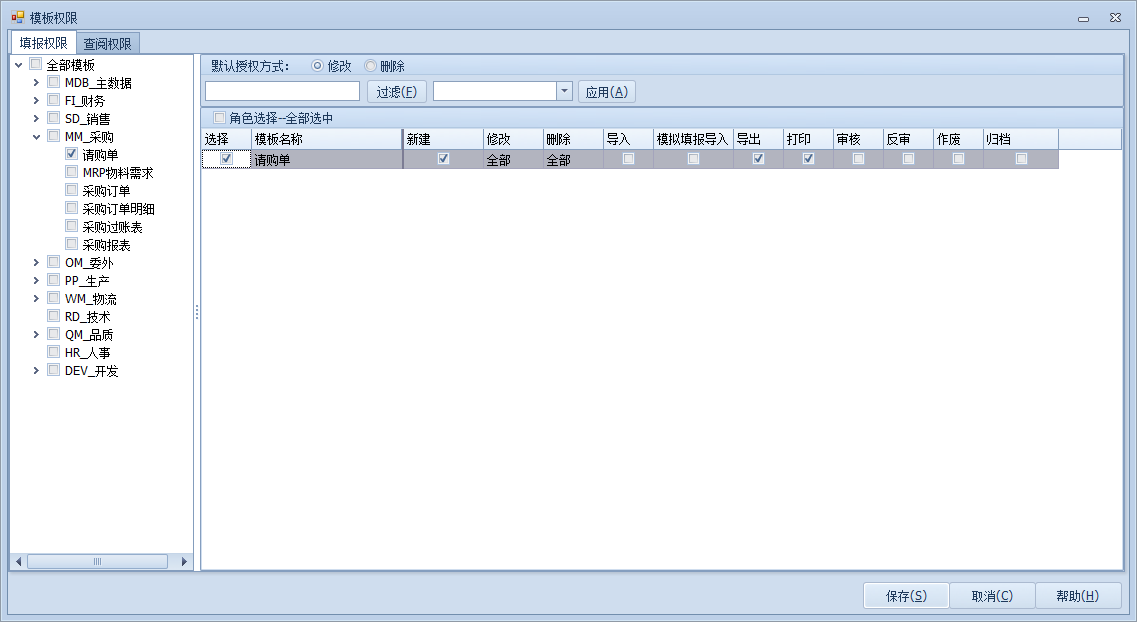
Task: Select the 修改 default authorization radio
Action: tap(318, 66)
